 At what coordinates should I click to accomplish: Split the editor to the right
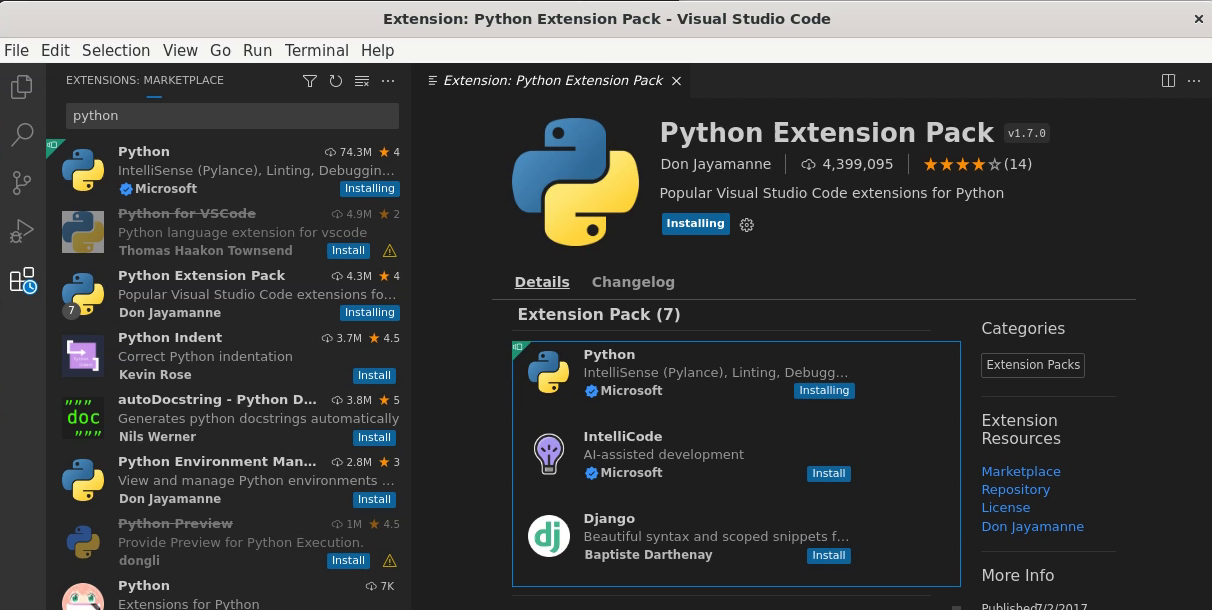coord(1168,81)
